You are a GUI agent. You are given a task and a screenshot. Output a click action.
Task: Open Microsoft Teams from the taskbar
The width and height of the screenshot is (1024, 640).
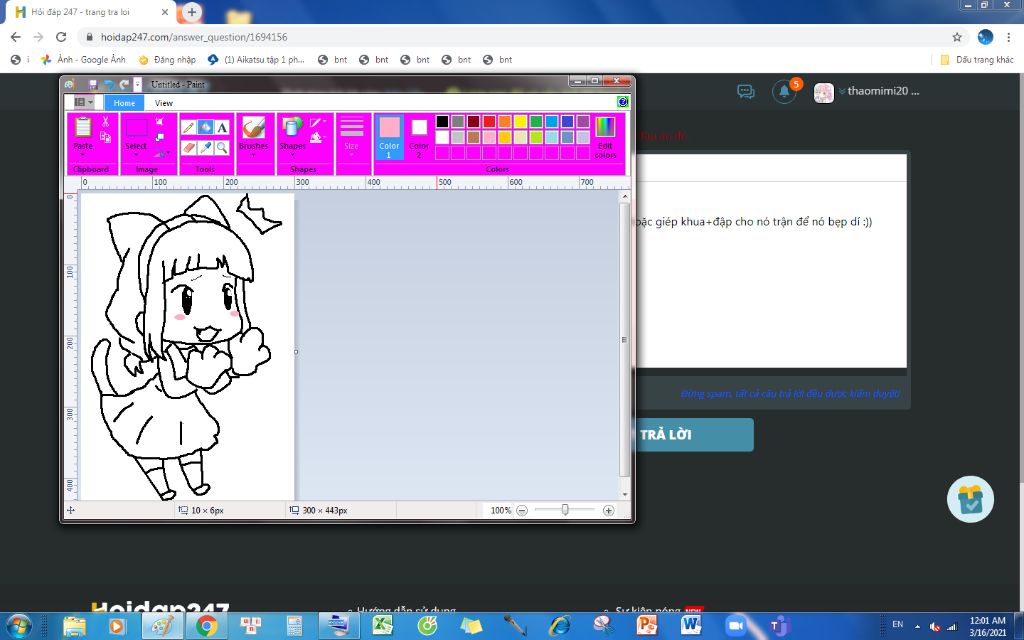click(778, 626)
